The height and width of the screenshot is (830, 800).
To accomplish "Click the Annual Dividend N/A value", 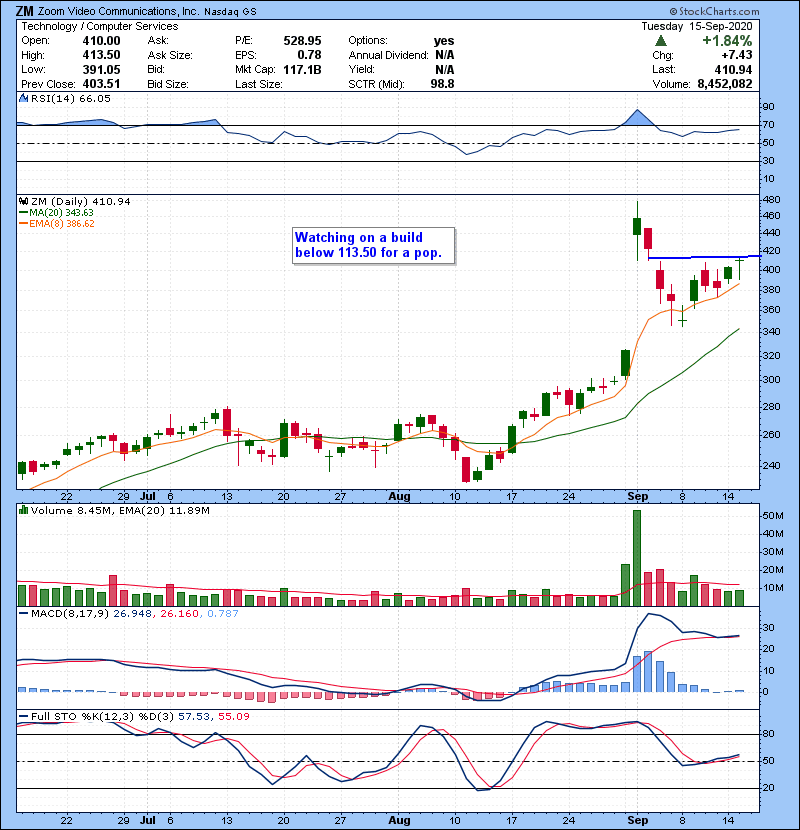I will 445,55.
